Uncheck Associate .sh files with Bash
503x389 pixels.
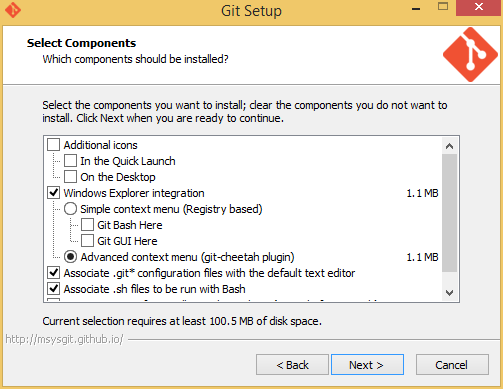tap(53, 289)
